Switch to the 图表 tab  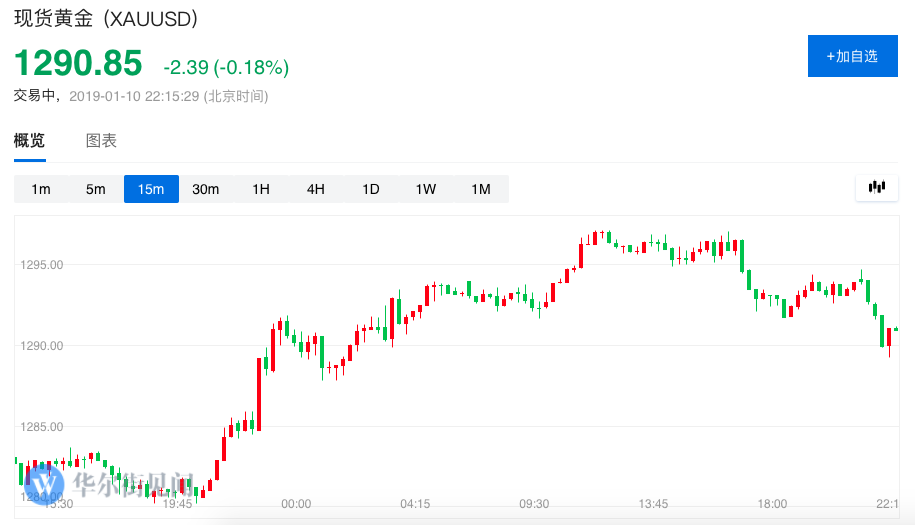(x=101, y=141)
